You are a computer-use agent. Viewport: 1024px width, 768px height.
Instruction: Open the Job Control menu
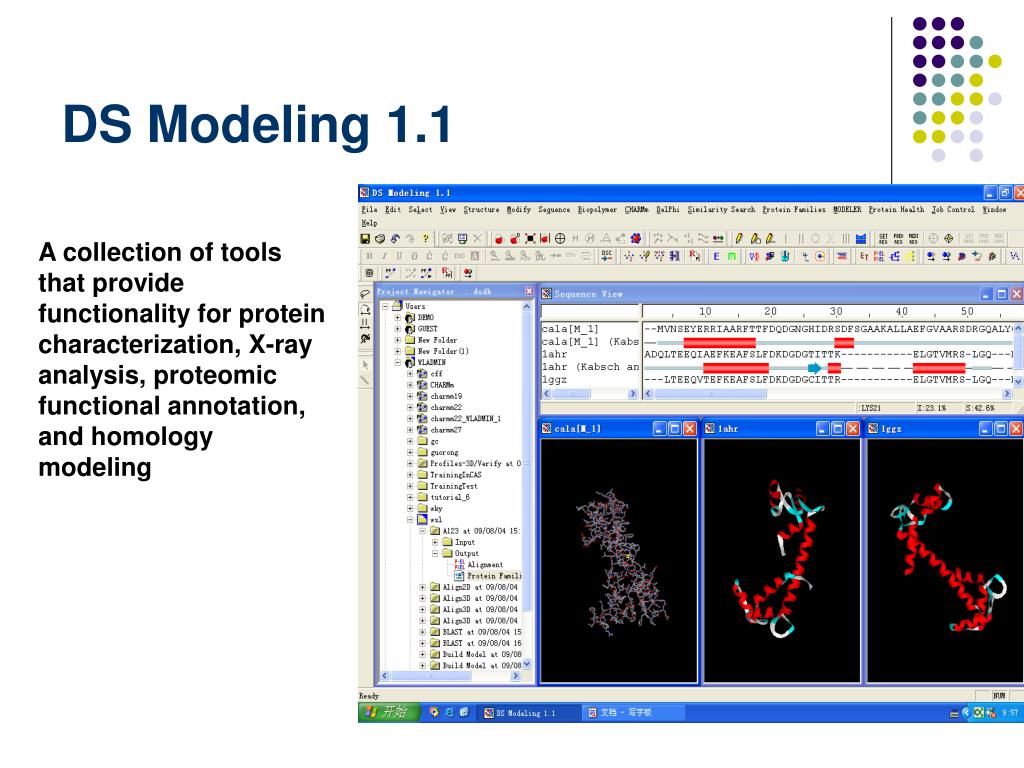[x=953, y=210]
